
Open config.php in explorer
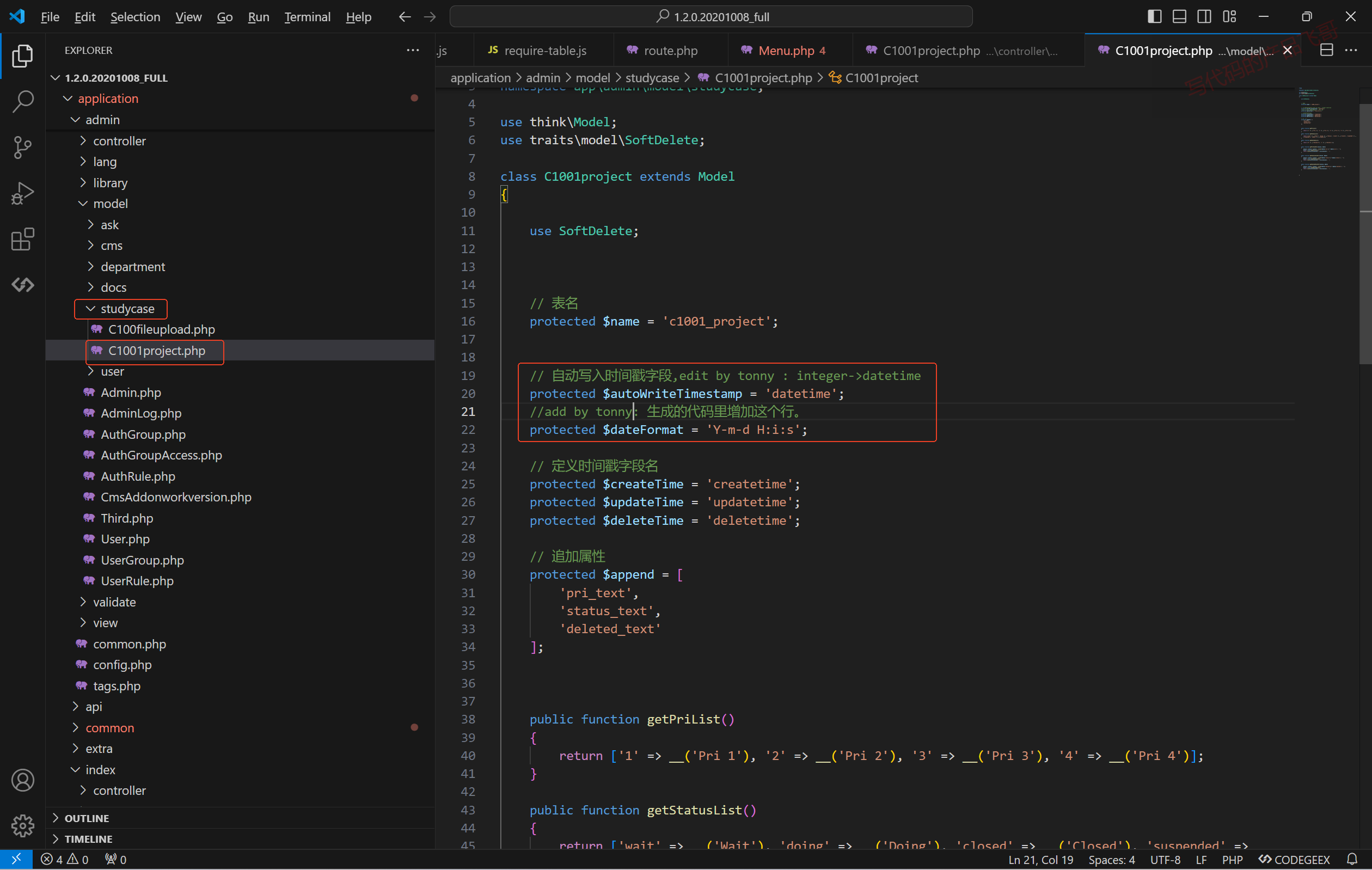[122, 664]
